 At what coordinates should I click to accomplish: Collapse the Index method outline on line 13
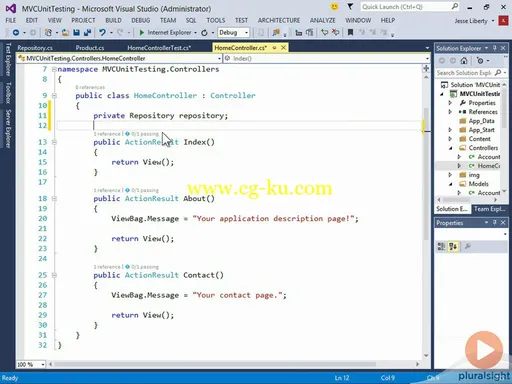[x=54, y=142]
